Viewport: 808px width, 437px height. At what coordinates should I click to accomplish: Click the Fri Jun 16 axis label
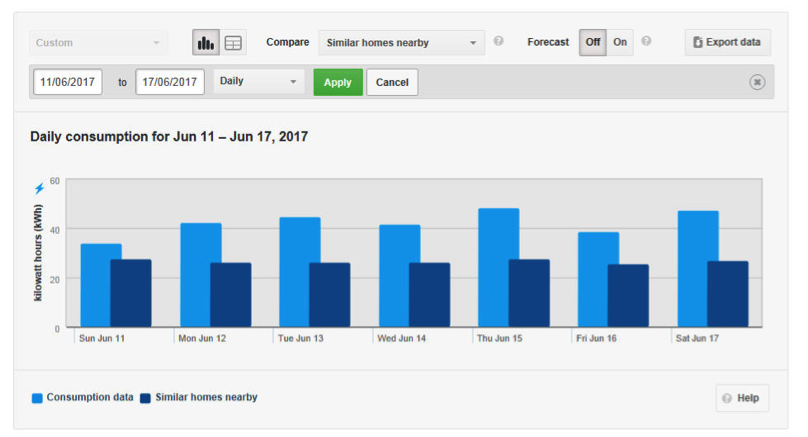[596, 338]
